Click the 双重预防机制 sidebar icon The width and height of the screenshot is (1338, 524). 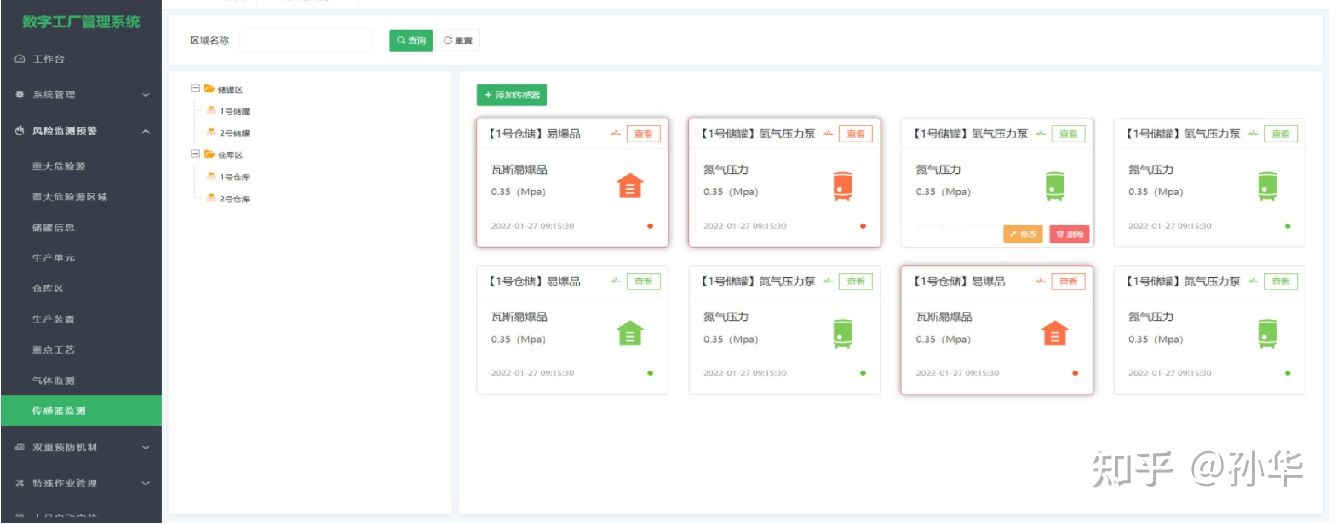[x=20, y=447]
